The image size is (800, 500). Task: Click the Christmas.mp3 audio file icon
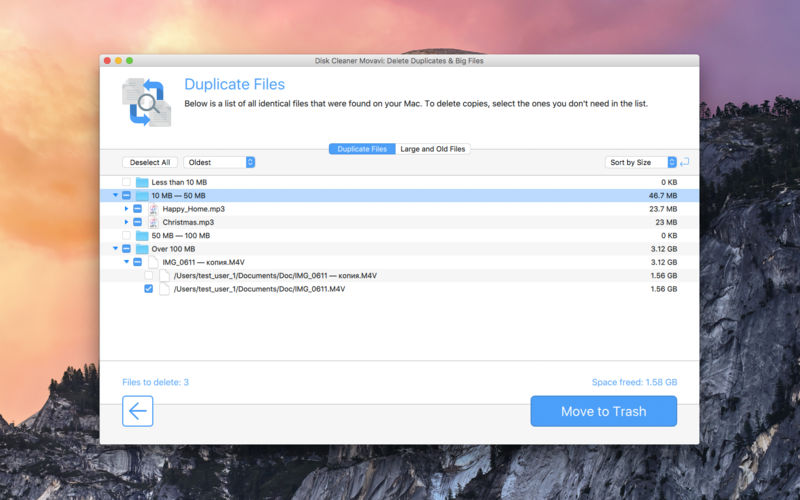(153, 222)
